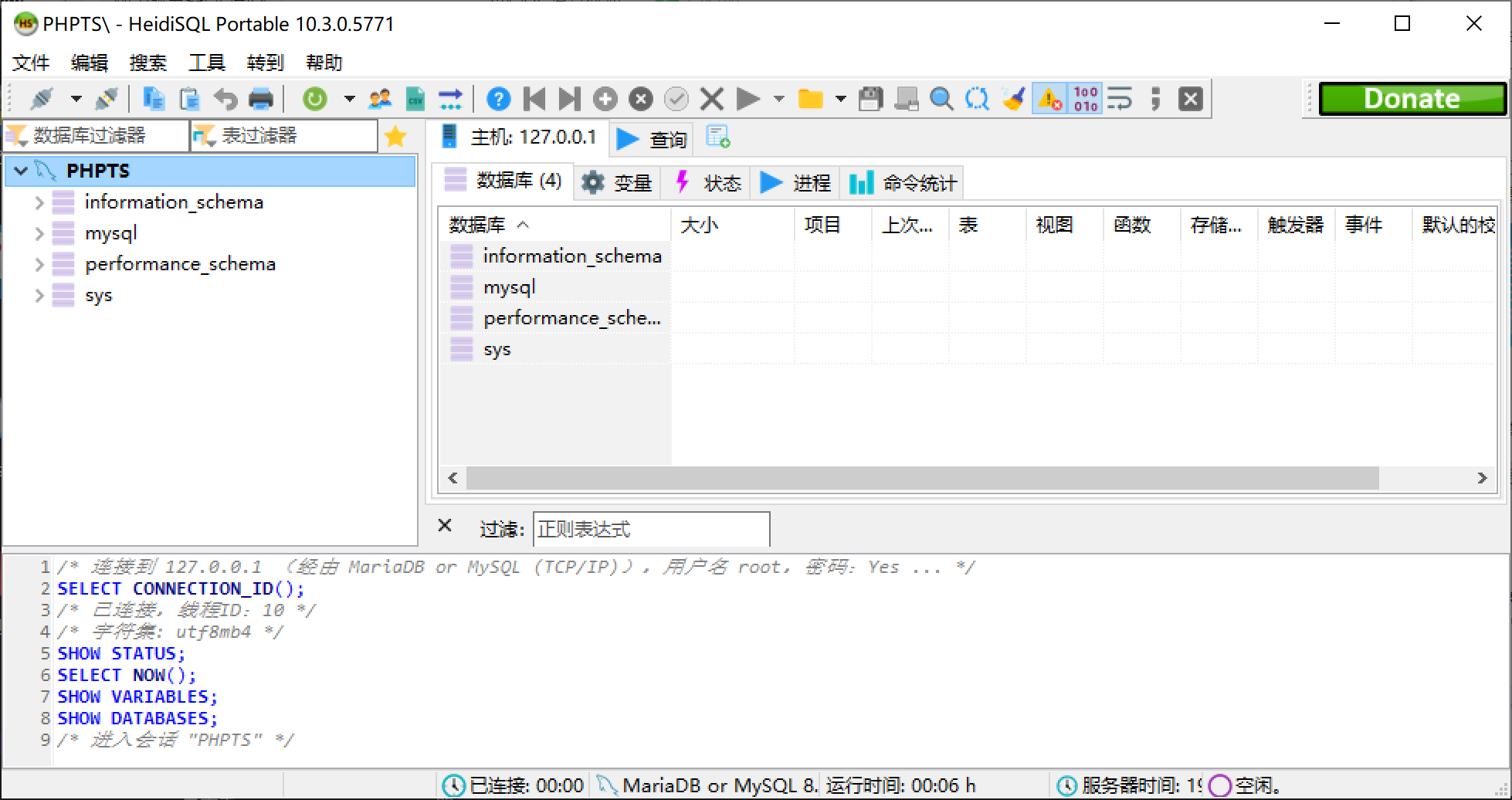The width and height of the screenshot is (1512, 800).
Task: Save SQL with the floppy disk icon
Action: pos(871,99)
